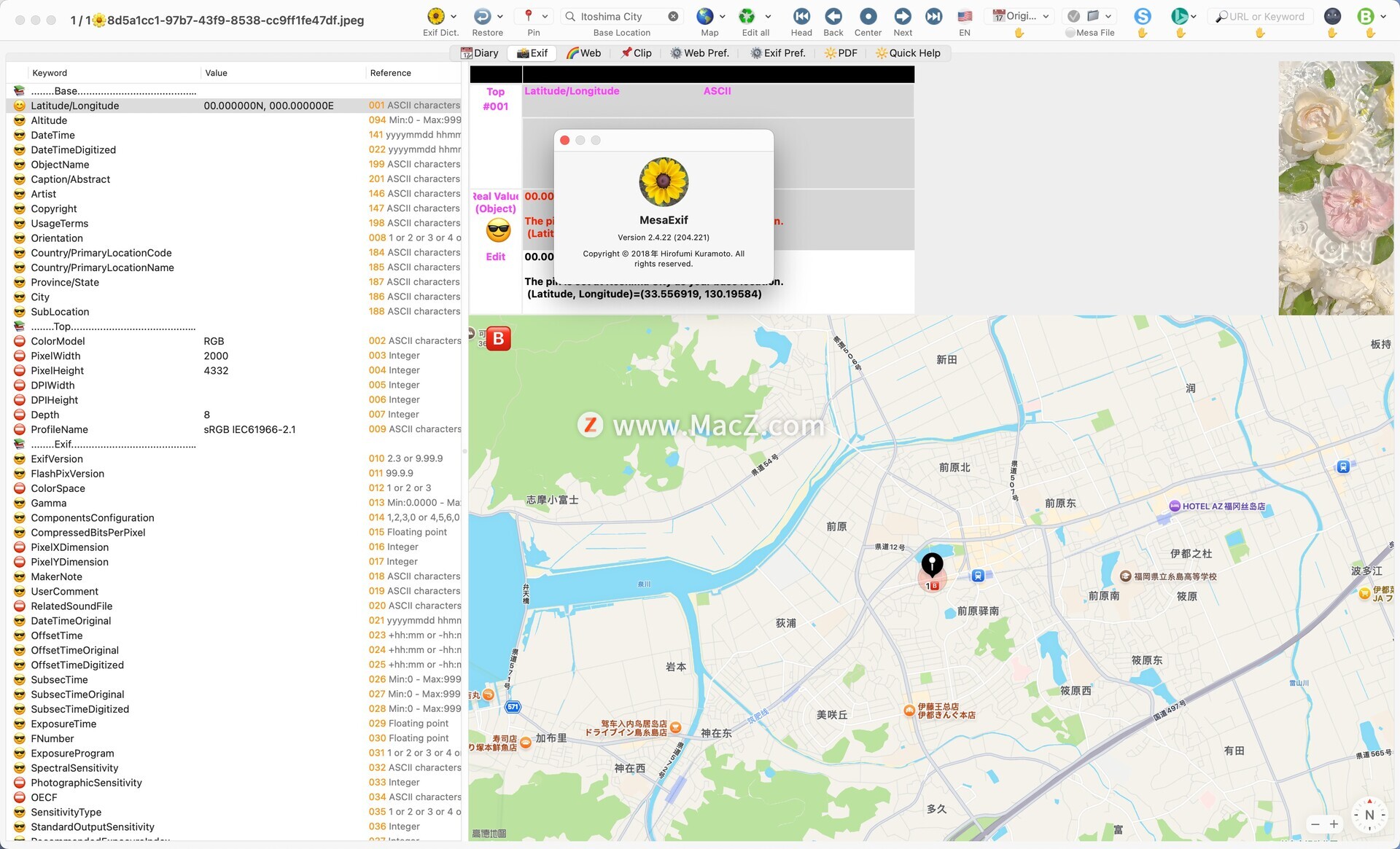1400x849 pixels.
Task: Zoom out the map with minus button
Action: 1315,824
